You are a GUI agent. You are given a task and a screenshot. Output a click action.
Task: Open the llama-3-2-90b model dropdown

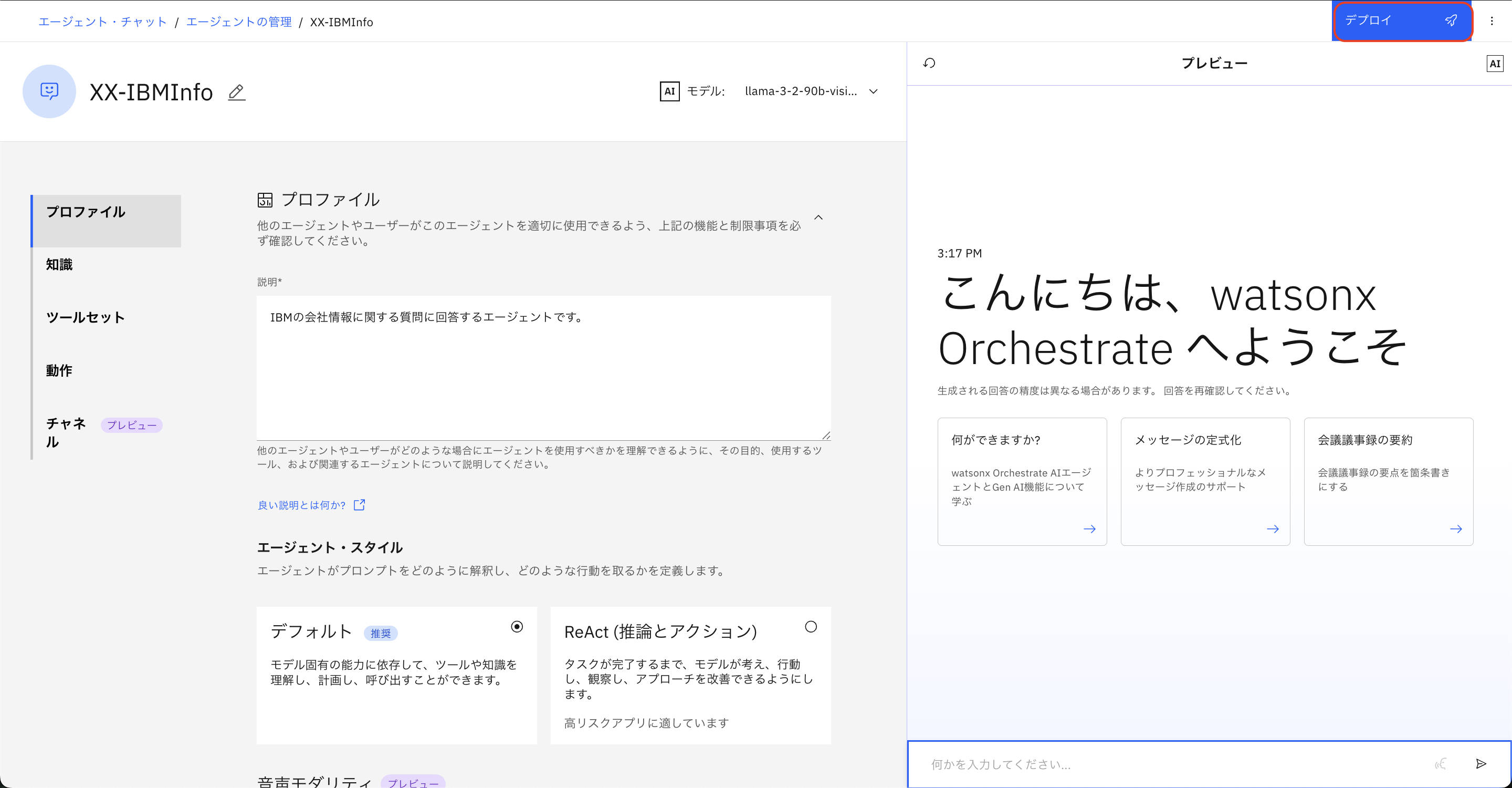(x=811, y=91)
